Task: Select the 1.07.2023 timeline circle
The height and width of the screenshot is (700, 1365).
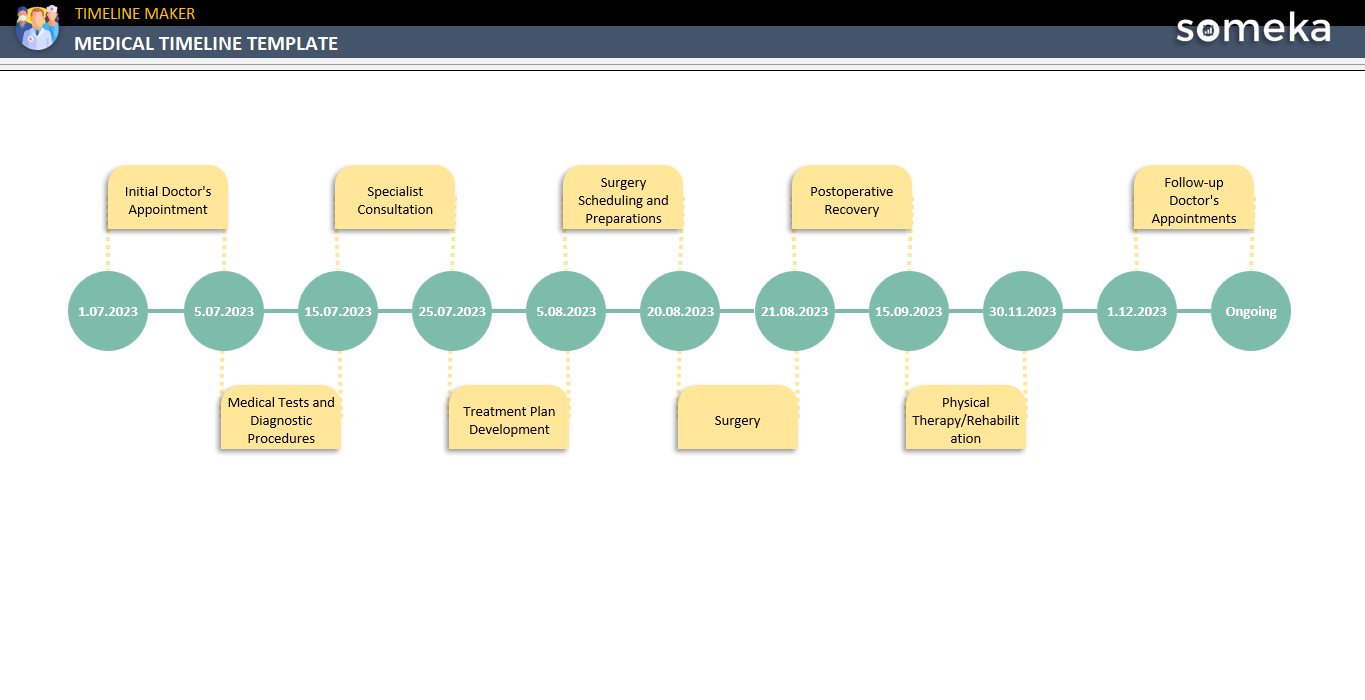Action: tap(107, 311)
